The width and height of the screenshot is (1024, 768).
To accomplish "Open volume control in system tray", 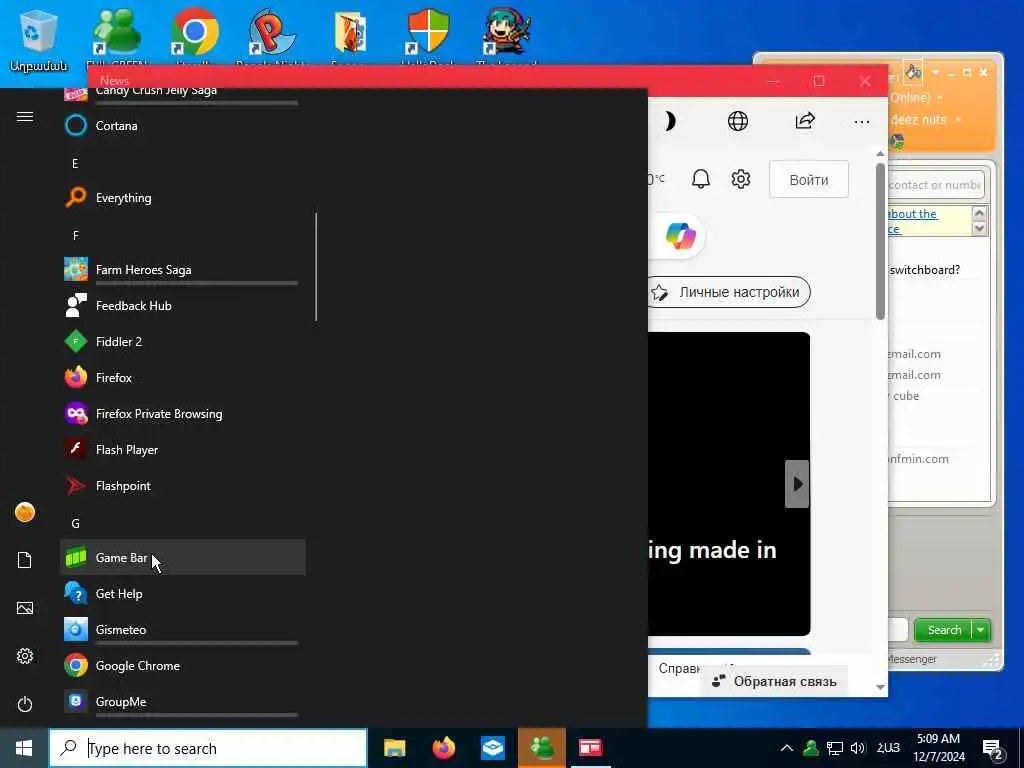I will click(x=857, y=748).
